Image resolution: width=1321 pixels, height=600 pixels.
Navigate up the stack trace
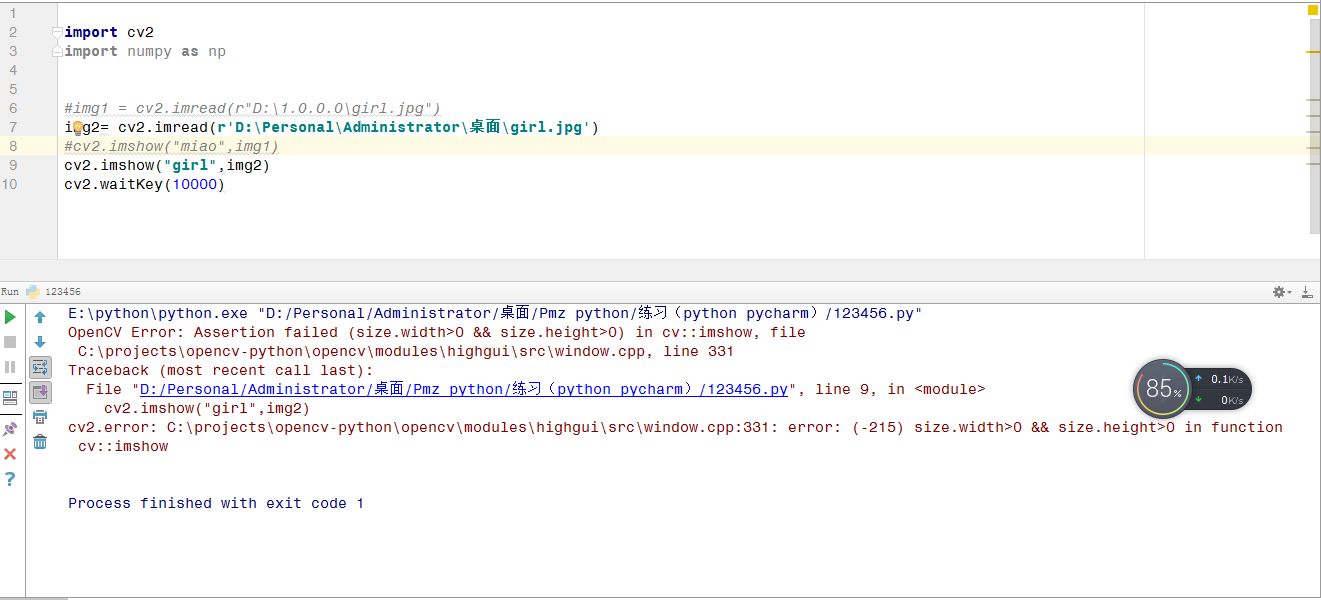(x=39, y=316)
